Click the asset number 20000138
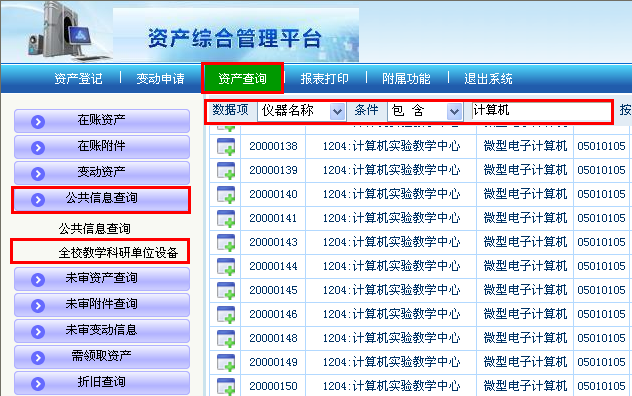This screenshot has width=632, height=396. pyautogui.click(x=273, y=146)
